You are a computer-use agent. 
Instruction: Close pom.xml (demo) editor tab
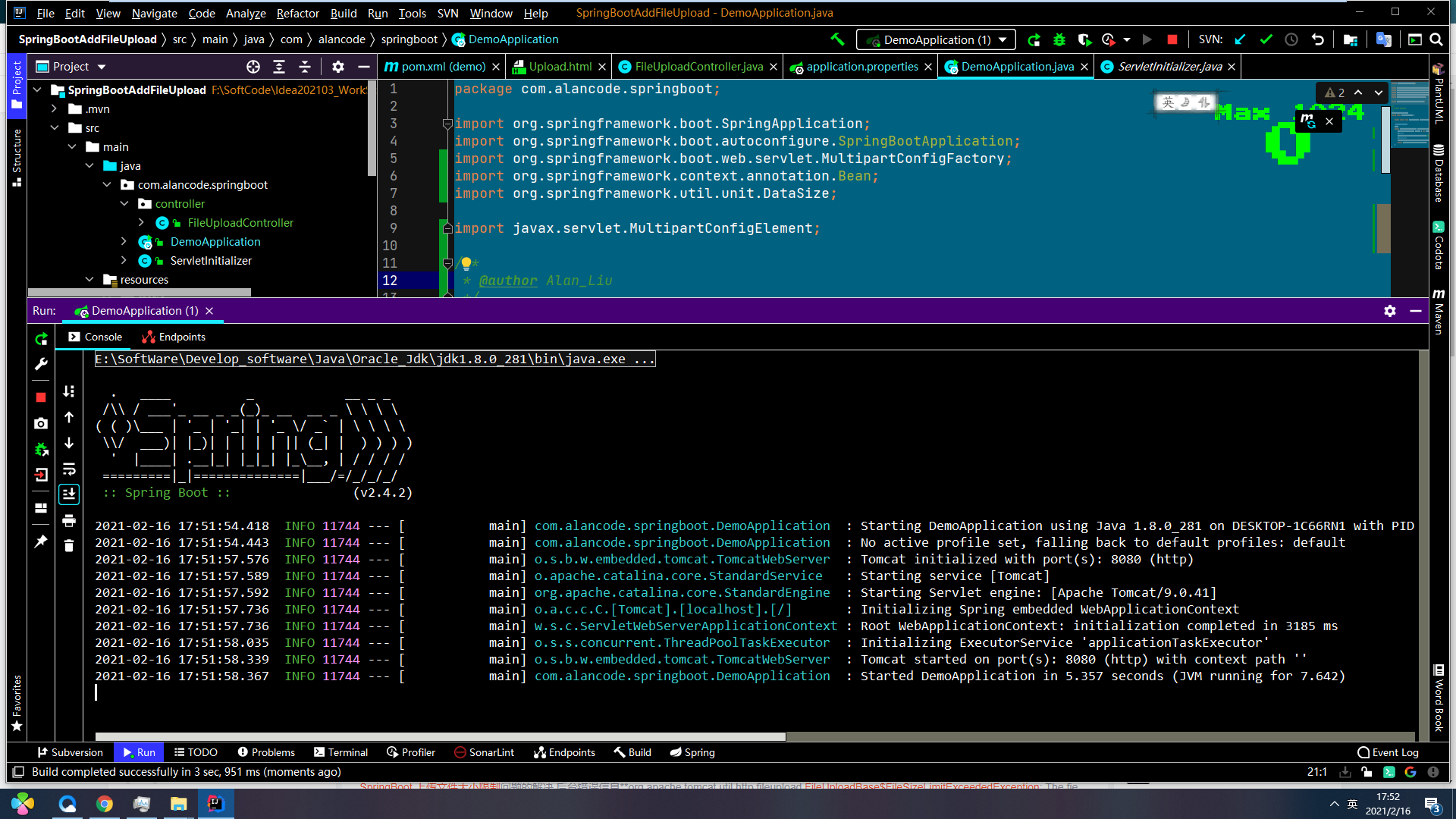click(496, 67)
